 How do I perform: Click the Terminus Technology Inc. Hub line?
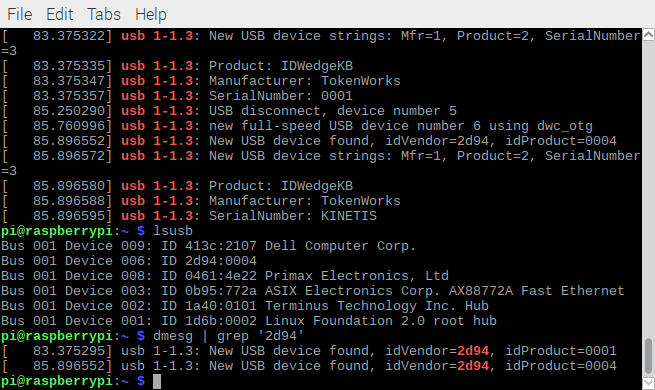click(245, 306)
